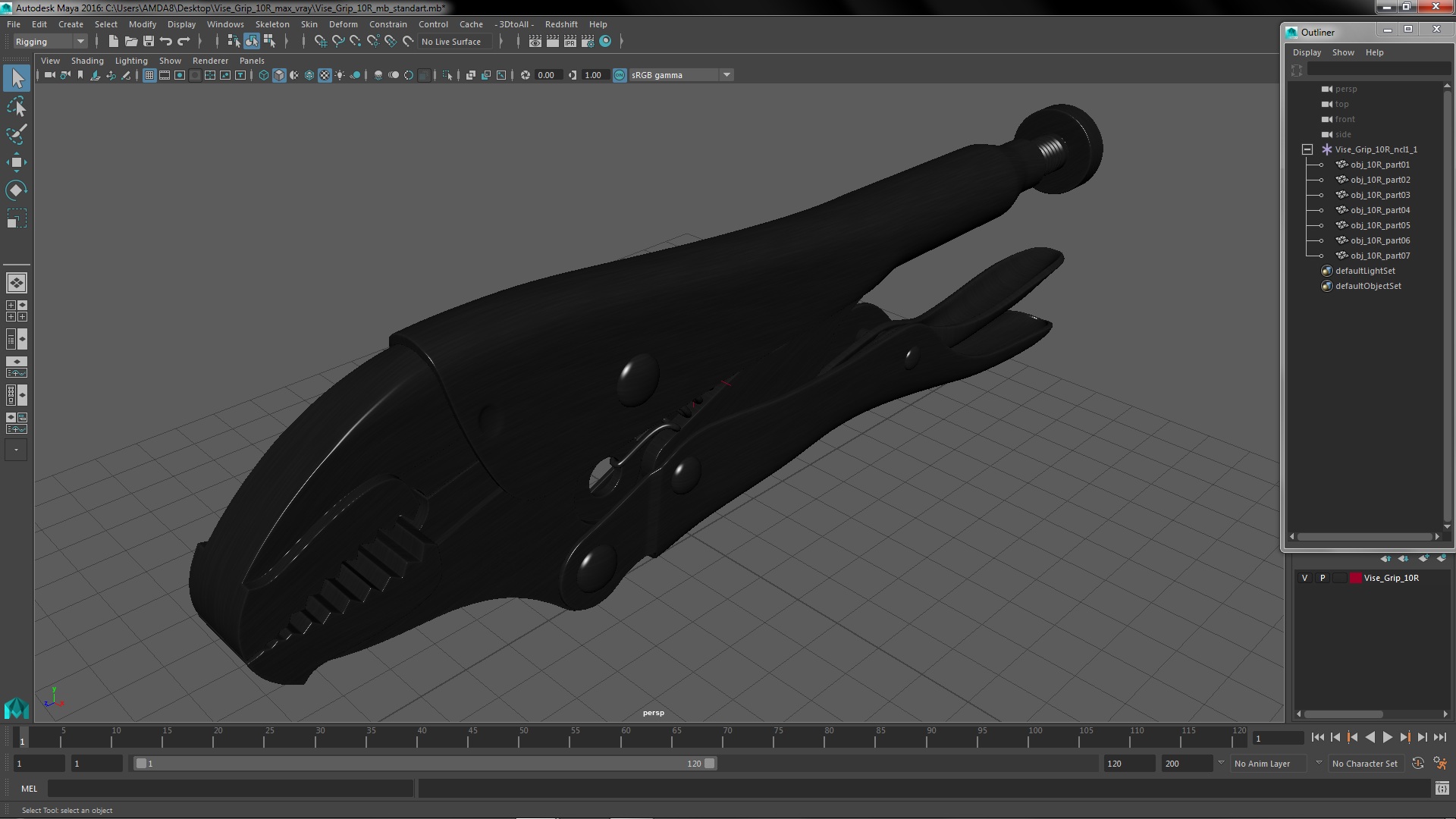
Task: Open the Render View window
Action: [535, 42]
